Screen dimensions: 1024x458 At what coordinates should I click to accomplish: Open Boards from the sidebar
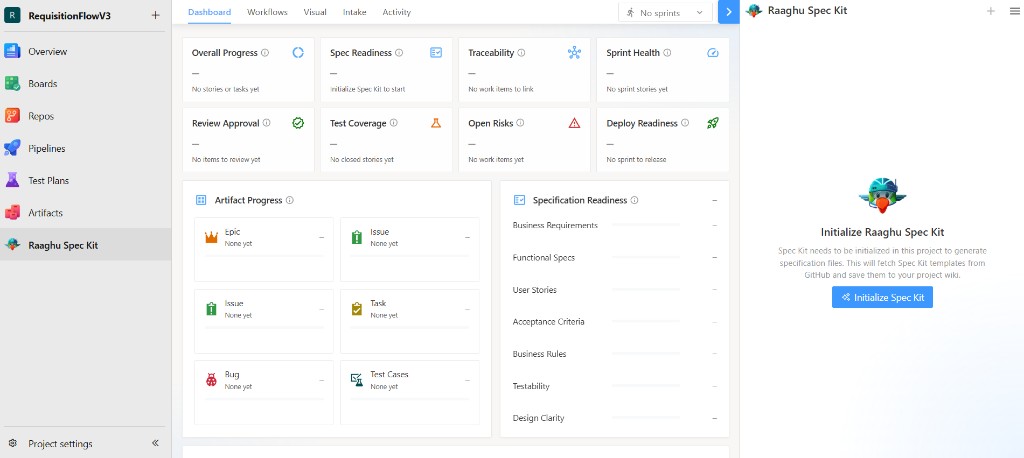click(86, 84)
